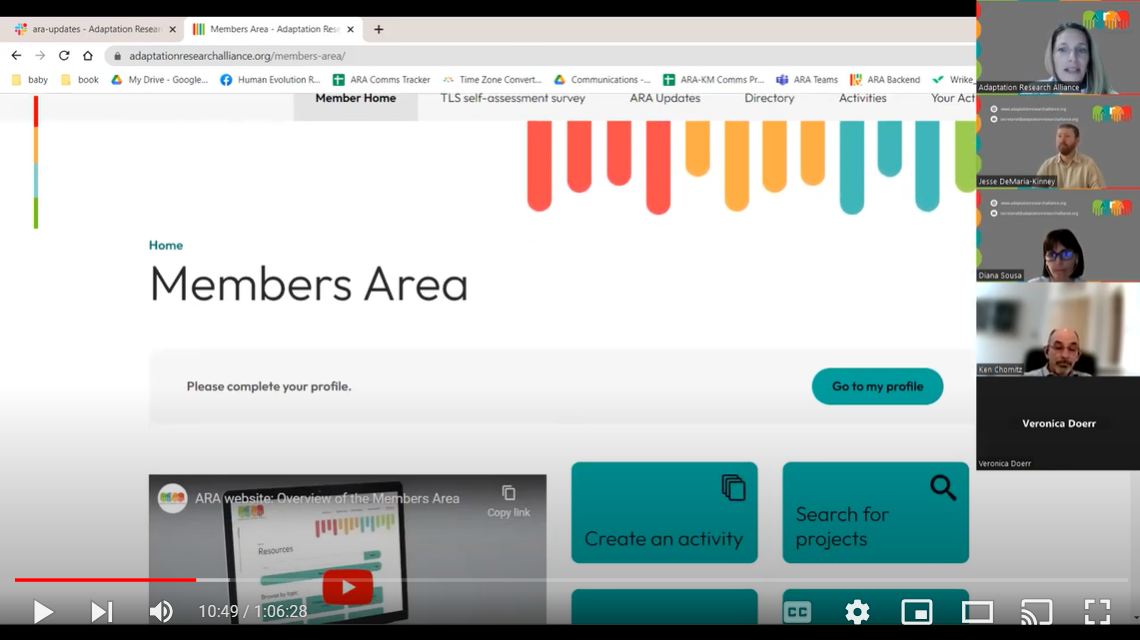Screen dimensions: 1140x640
Task: Open the Search for projects tile
Action: pyautogui.click(x=875, y=512)
